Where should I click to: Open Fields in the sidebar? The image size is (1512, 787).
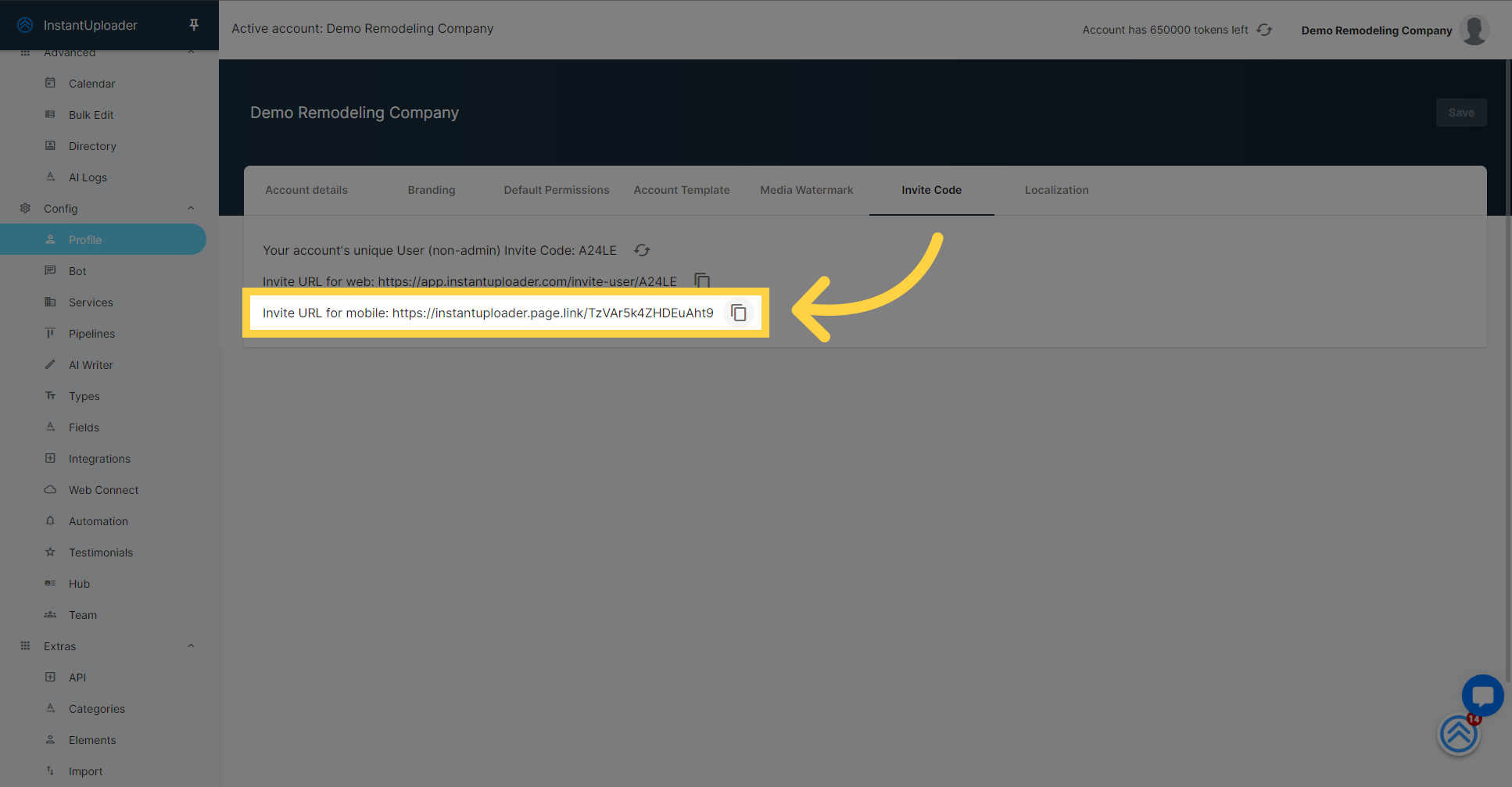pyautogui.click(x=103, y=427)
